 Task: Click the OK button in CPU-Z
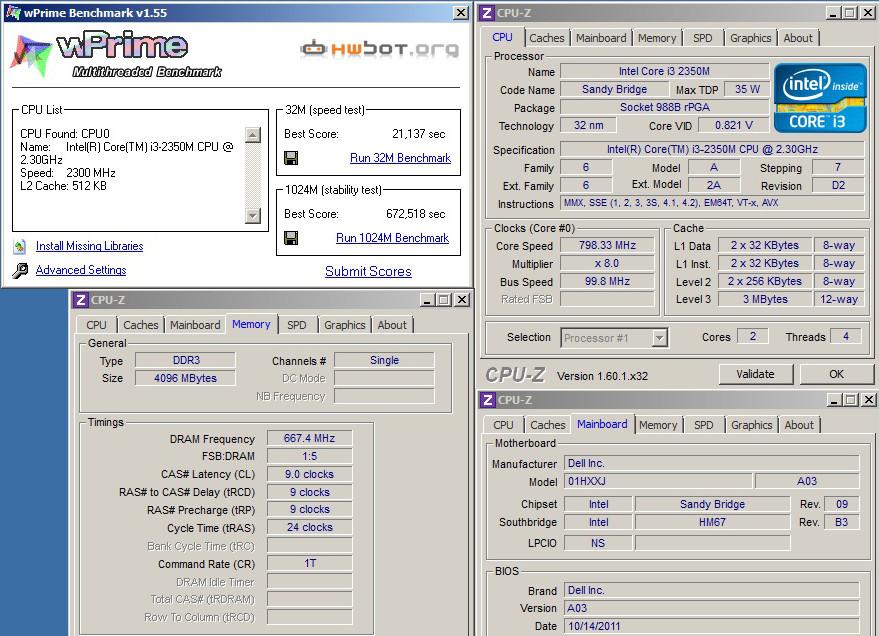click(836, 374)
